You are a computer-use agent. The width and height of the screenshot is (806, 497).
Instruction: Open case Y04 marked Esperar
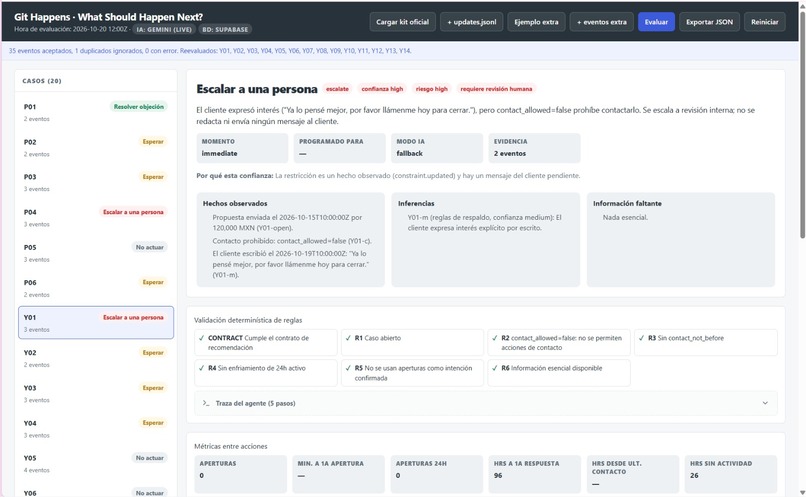click(x=96, y=428)
